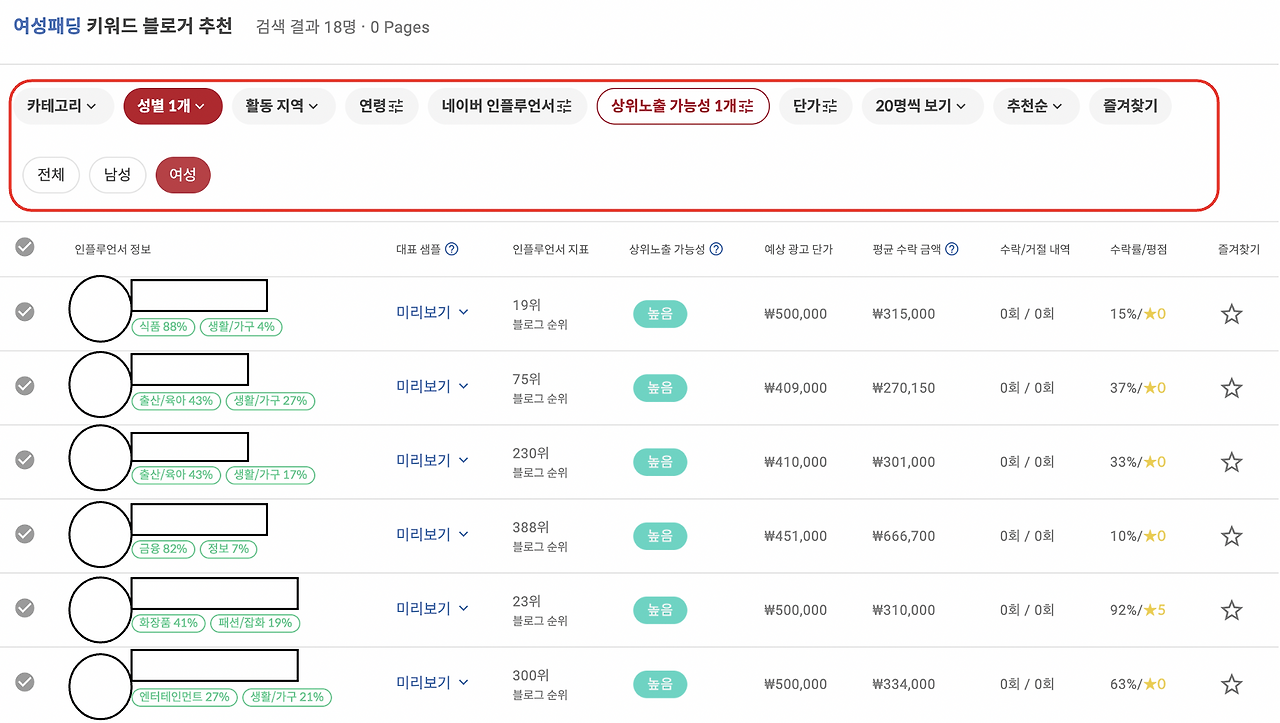Image resolution: width=1280 pixels, height=723 pixels.
Task: Open help icon beside 평균 수락 금액 header
Action: click(951, 249)
